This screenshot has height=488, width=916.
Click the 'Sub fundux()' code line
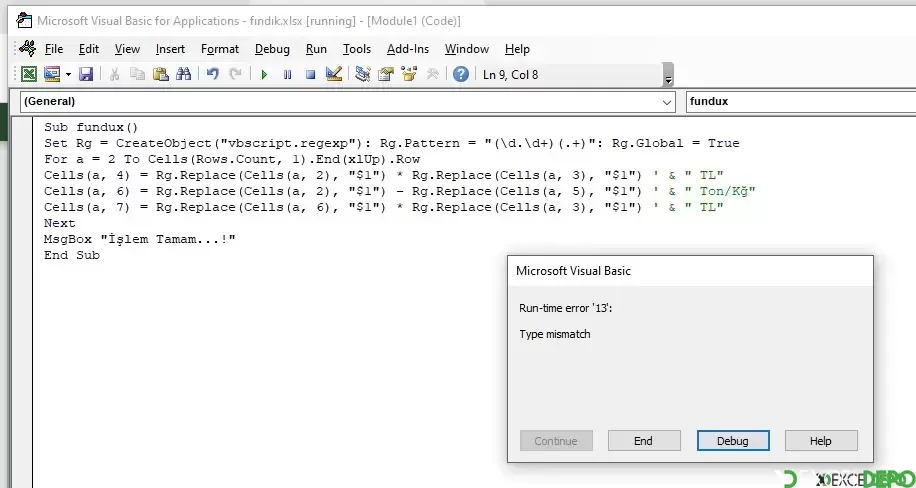91,127
